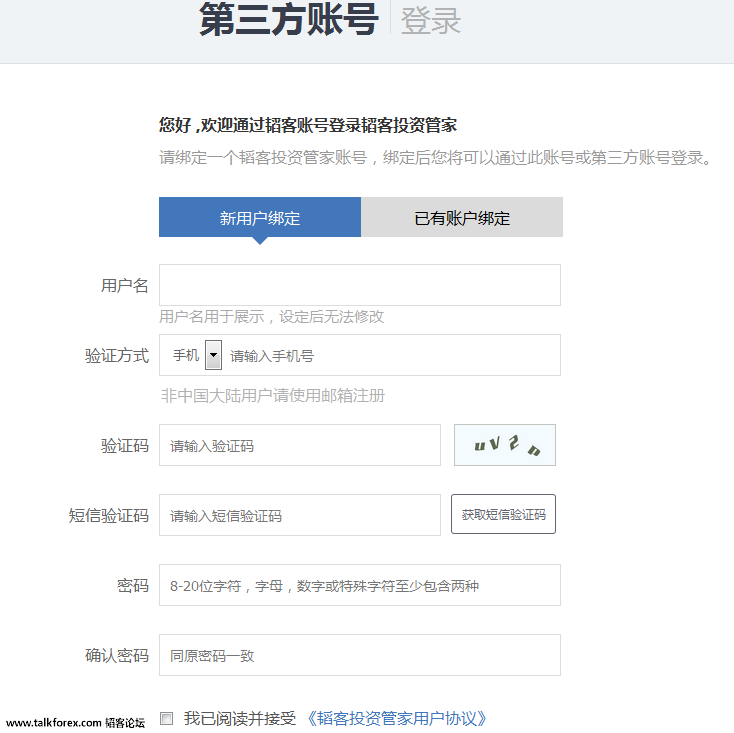734x733 pixels.
Task: Refresh the captcha image
Action: click(505, 445)
